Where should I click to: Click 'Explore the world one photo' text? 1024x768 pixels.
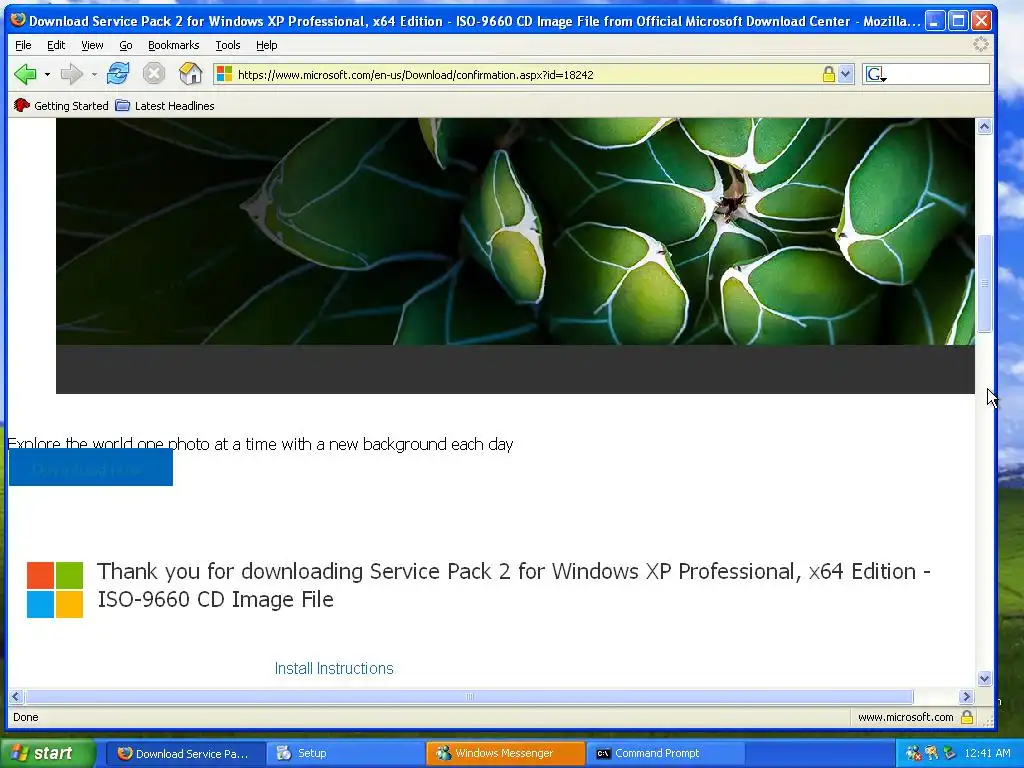[x=260, y=444]
